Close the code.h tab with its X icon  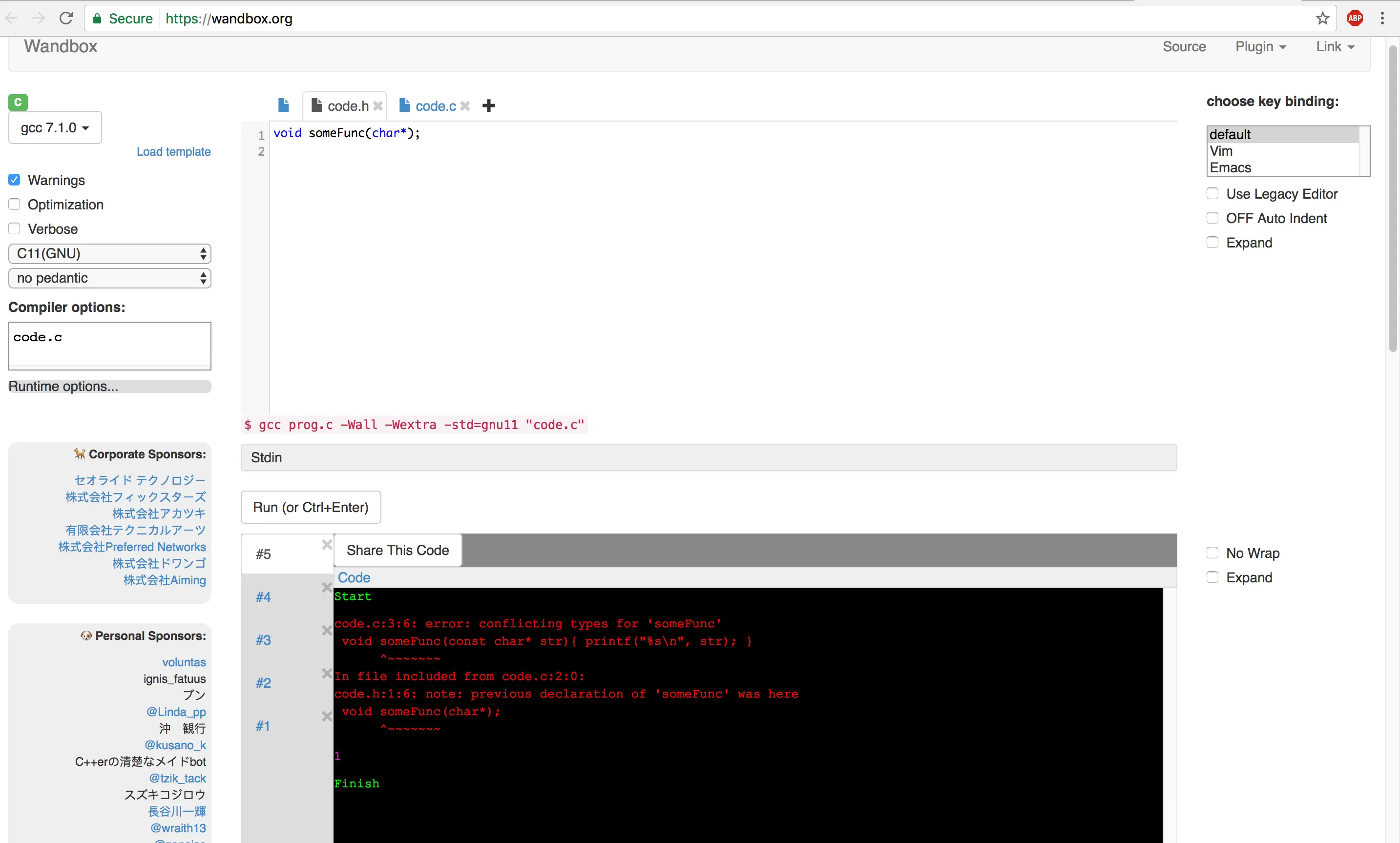(x=378, y=106)
